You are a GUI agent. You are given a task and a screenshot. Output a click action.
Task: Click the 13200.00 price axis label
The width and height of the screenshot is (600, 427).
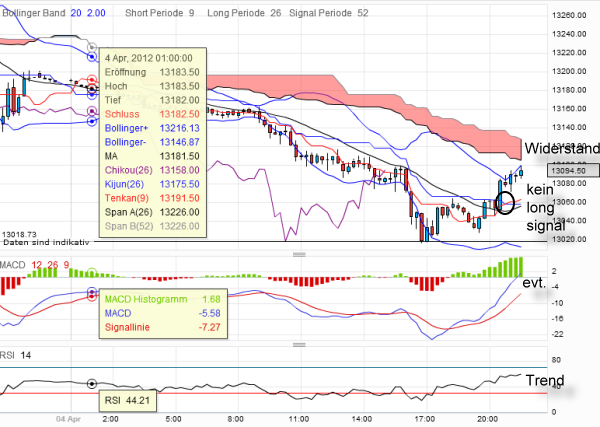coord(569,71)
